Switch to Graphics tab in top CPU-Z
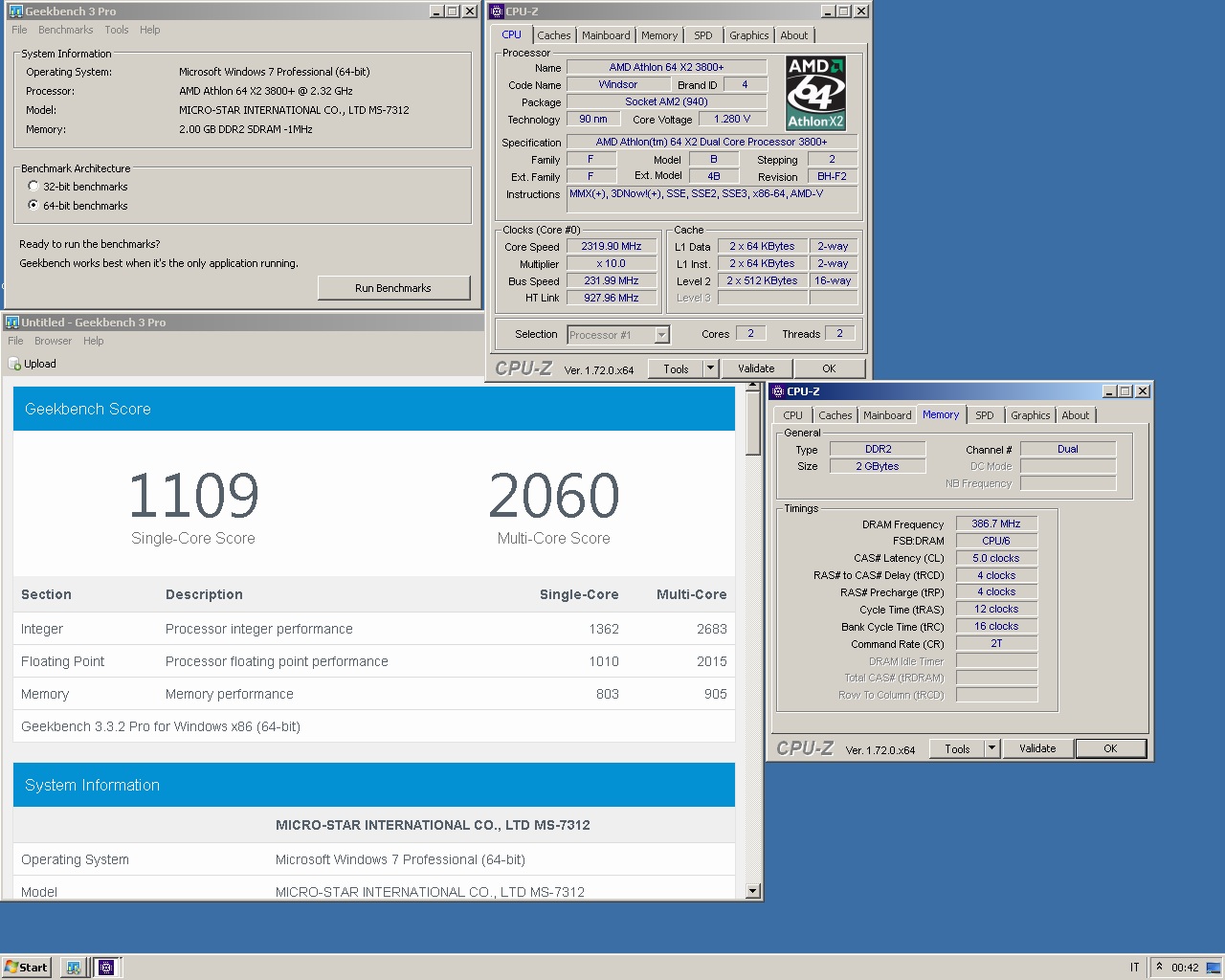 click(748, 35)
